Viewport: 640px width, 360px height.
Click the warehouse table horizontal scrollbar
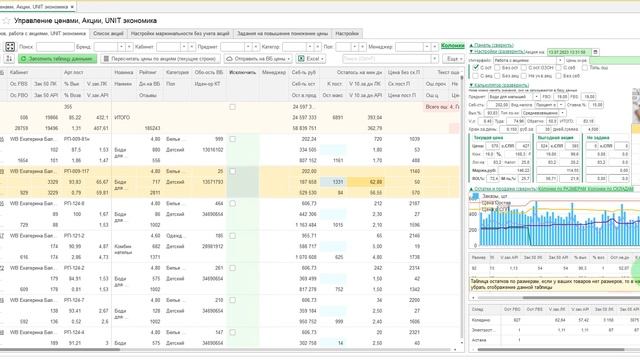click(x=551, y=350)
